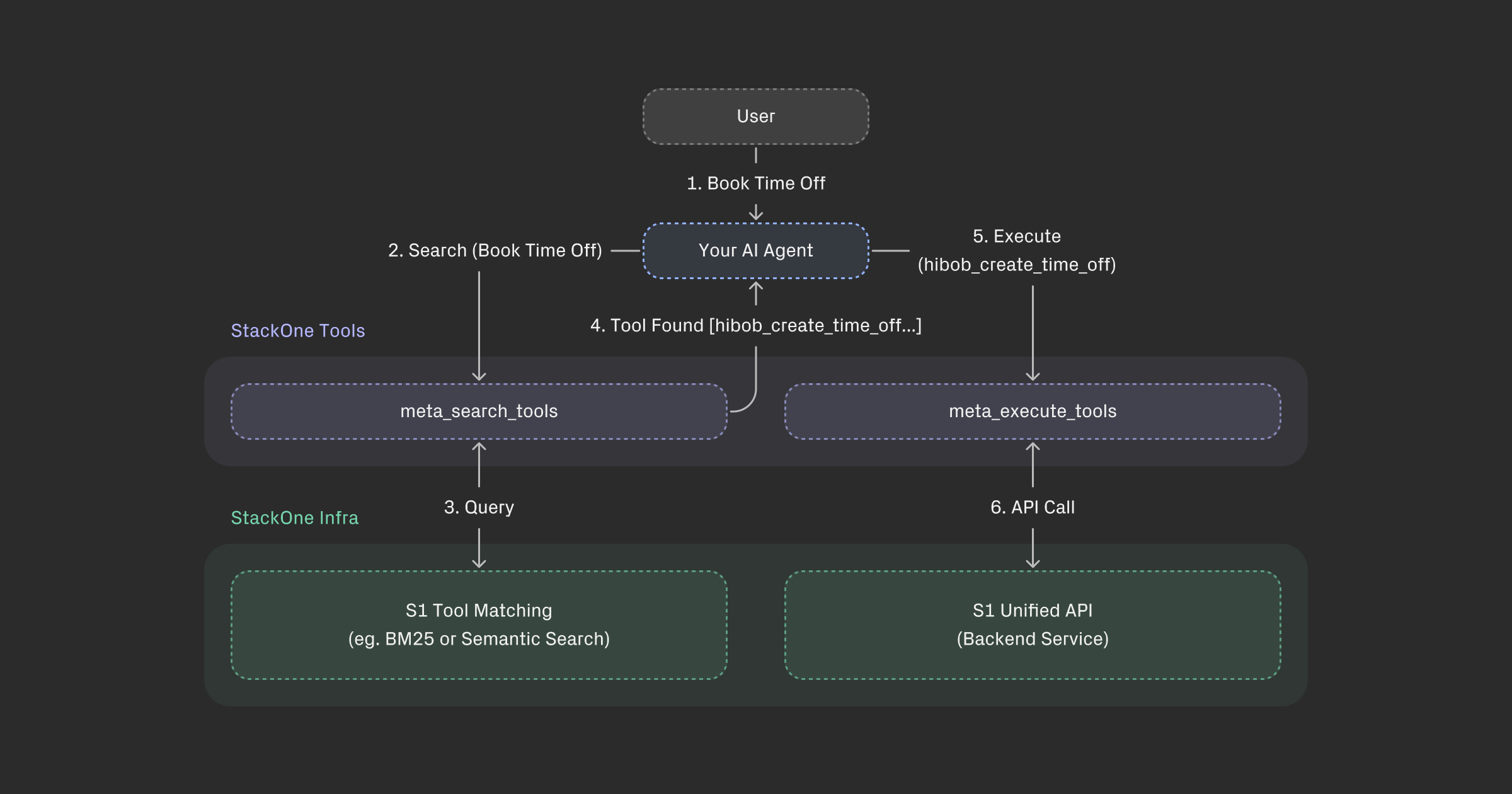Expand the StackOne Tools section label
This screenshot has width=1512, height=794.
(x=297, y=330)
